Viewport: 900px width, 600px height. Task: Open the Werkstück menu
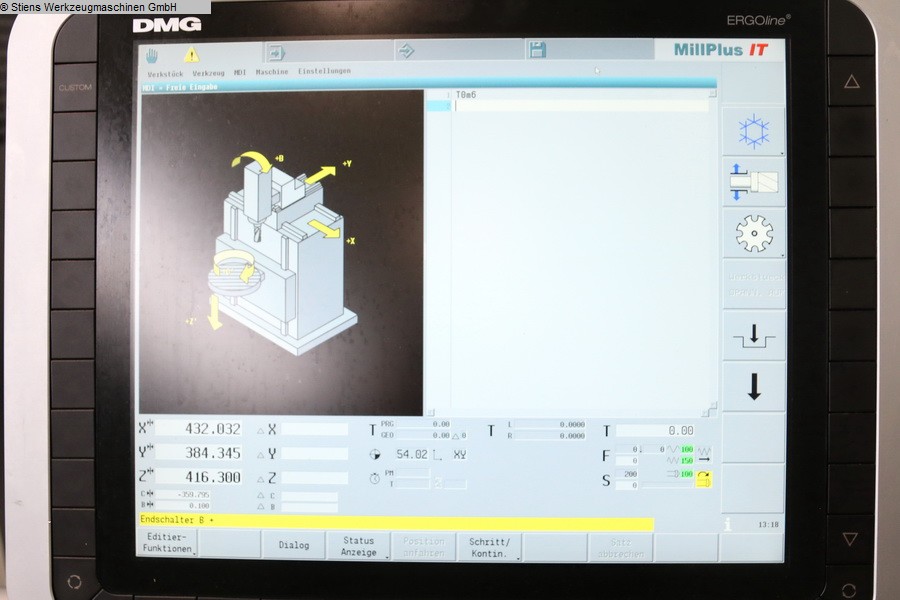click(165, 72)
